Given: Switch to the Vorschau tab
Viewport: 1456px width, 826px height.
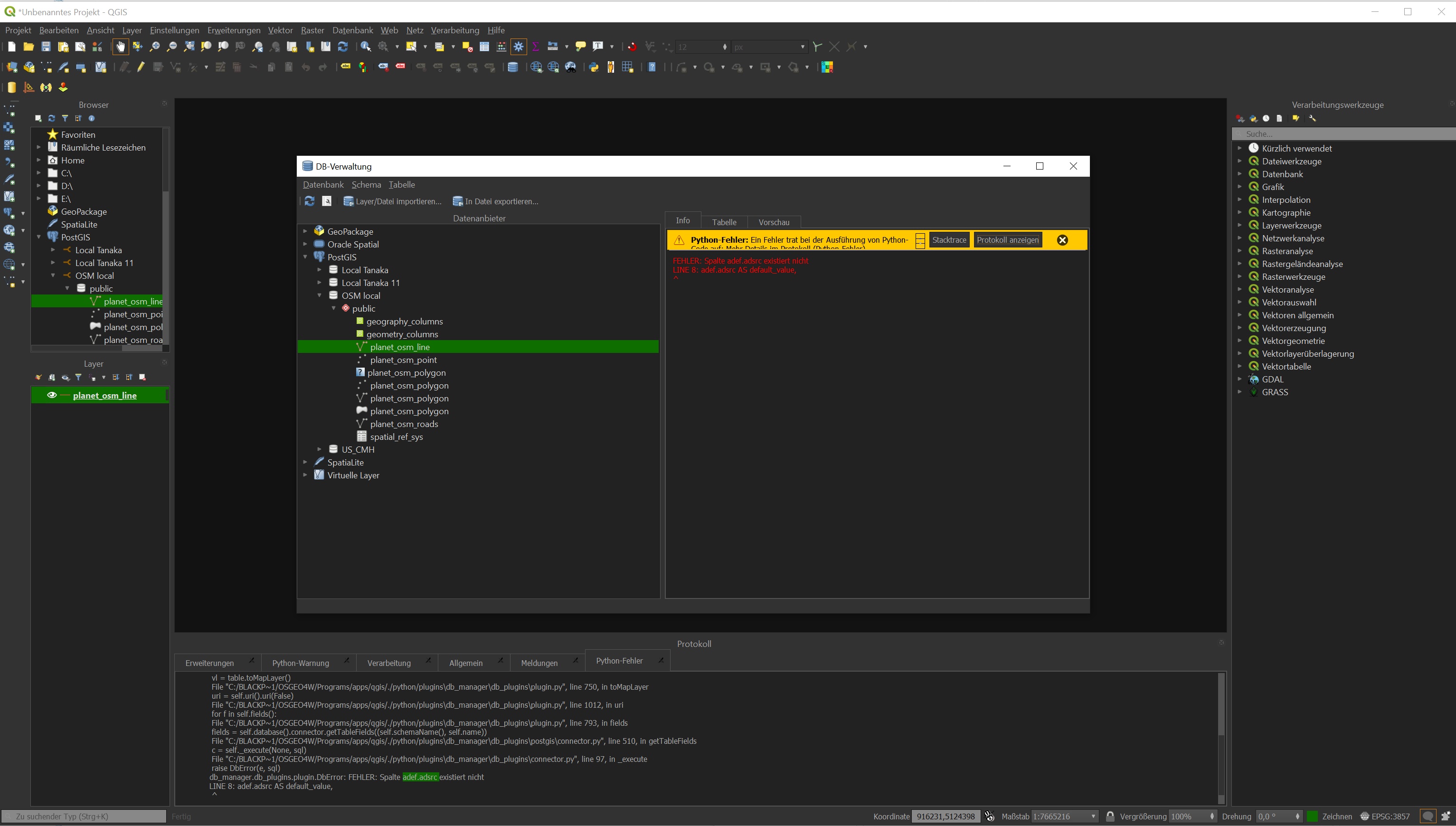Looking at the screenshot, I should pos(774,222).
